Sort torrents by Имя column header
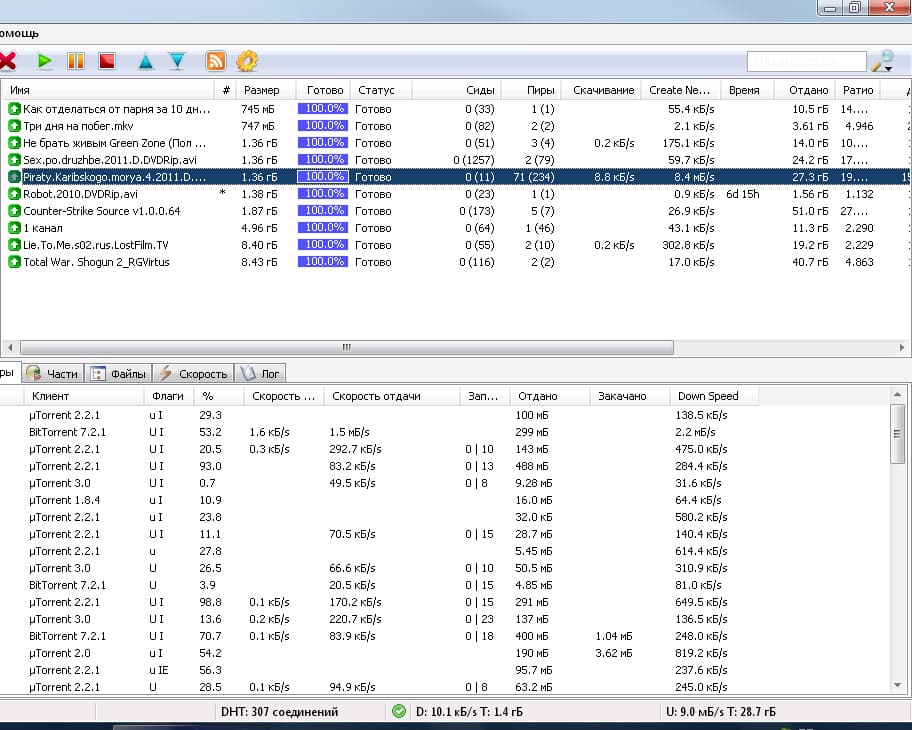The height and width of the screenshot is (730, 912). [x=107, y=90]
